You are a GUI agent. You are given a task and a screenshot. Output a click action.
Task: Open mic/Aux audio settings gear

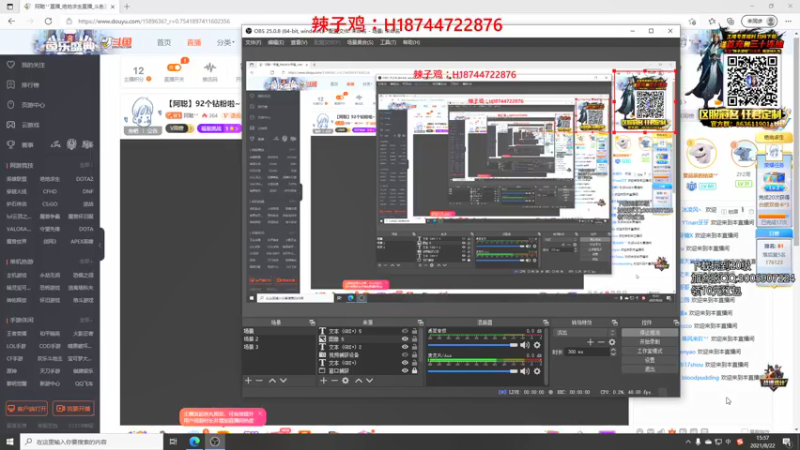point(537,371)
